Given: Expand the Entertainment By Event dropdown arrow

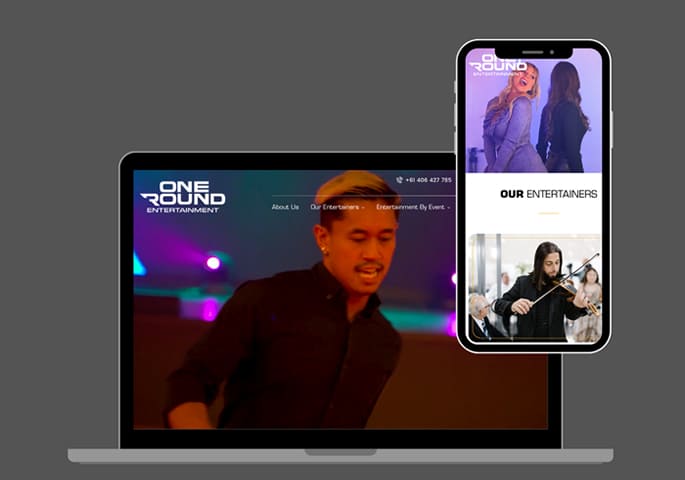Looking at the screenshot, I should coord(448,208).
